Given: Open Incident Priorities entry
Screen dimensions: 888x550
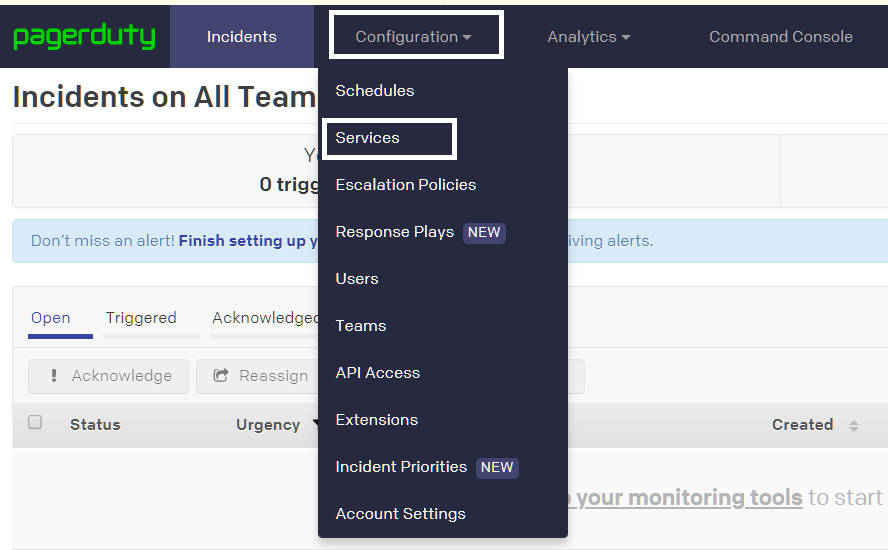Looking at the screenshot, I should pos(401,467).
